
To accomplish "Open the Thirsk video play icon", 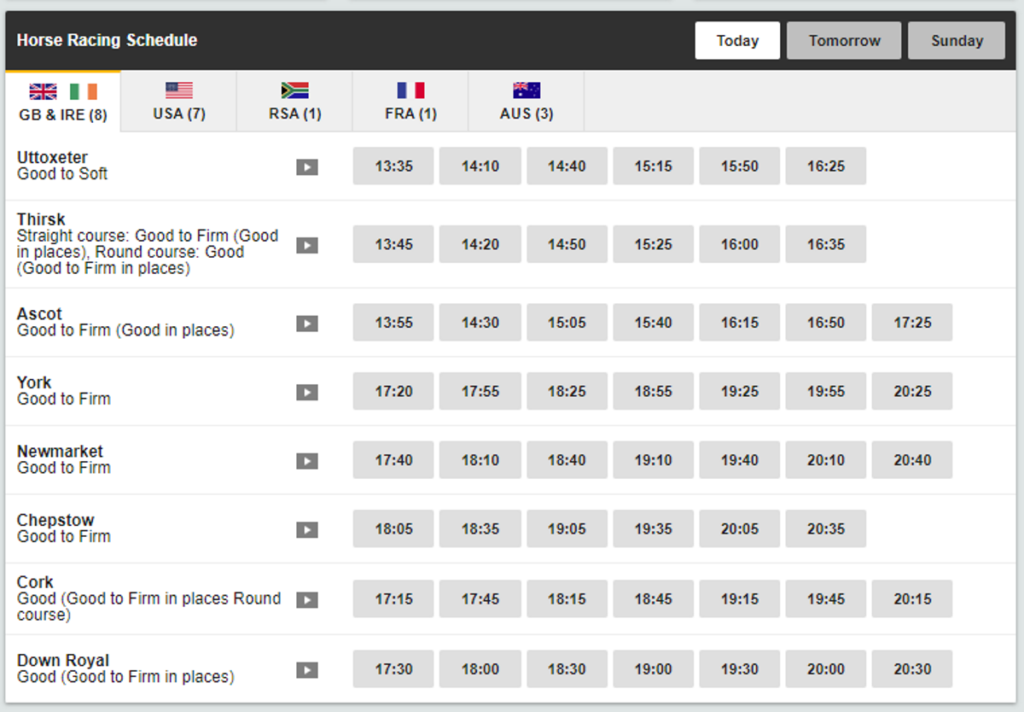I will [x=307, y=246].
